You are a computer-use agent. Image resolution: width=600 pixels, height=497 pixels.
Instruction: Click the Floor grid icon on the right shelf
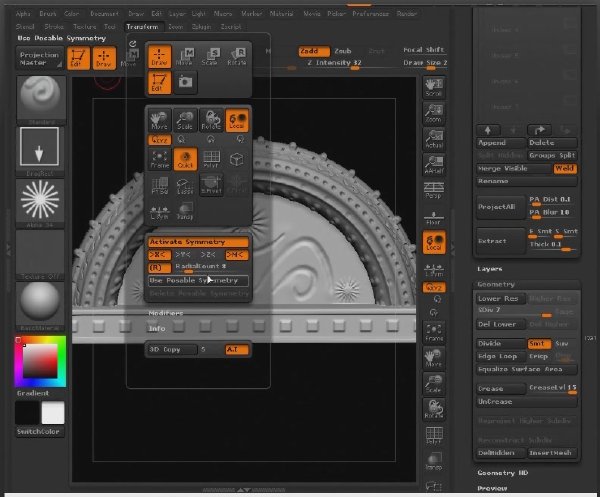434,216
